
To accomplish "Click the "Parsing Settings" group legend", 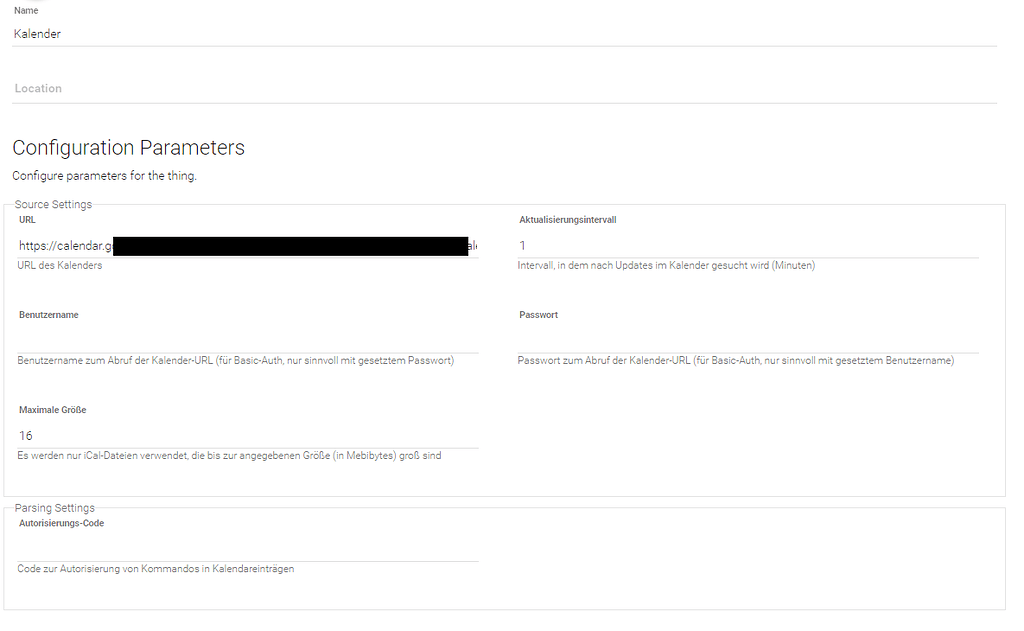I will pos(55,508).
